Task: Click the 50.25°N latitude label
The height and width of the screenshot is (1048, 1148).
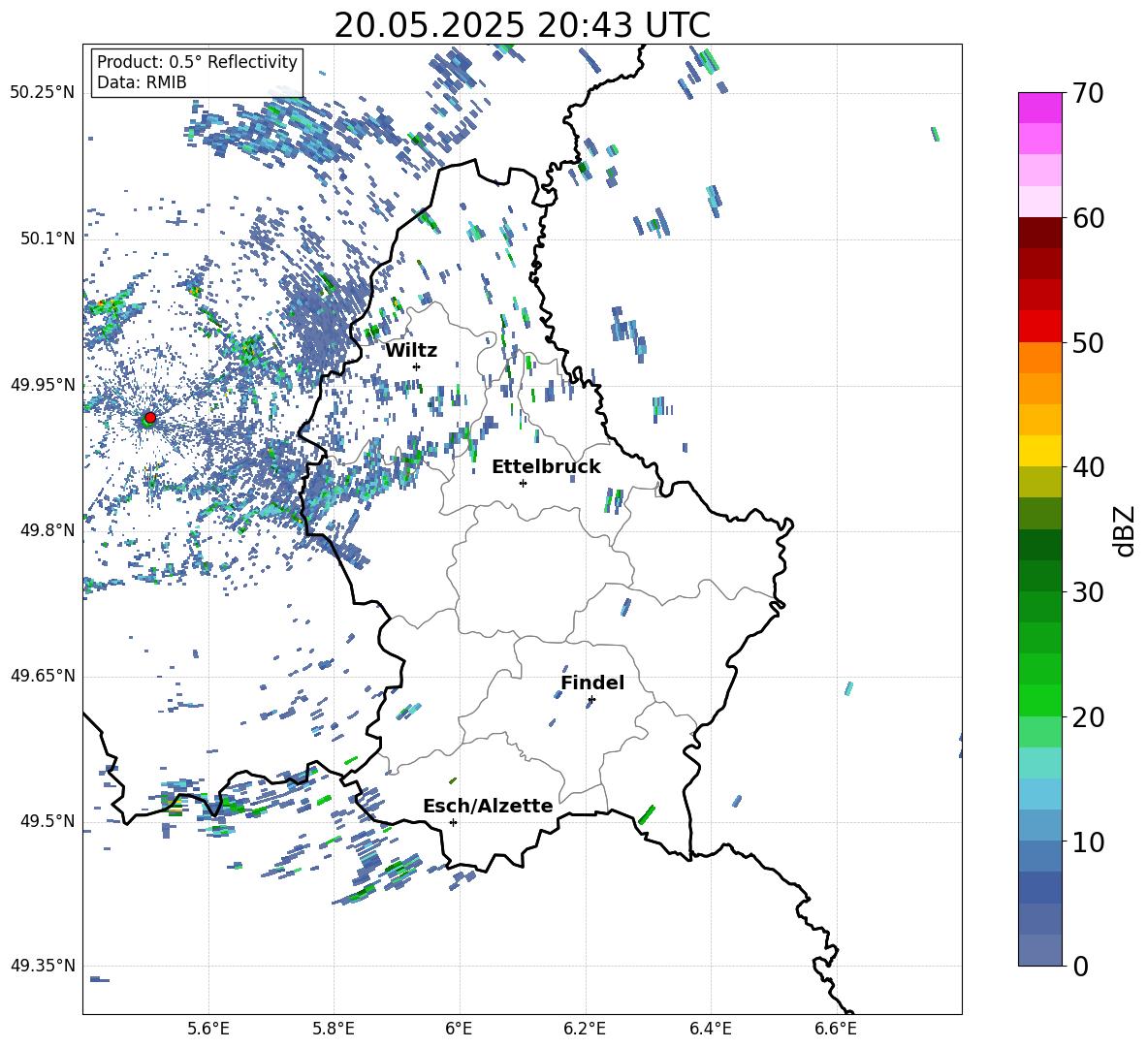Action: click(x=43, y=93)
